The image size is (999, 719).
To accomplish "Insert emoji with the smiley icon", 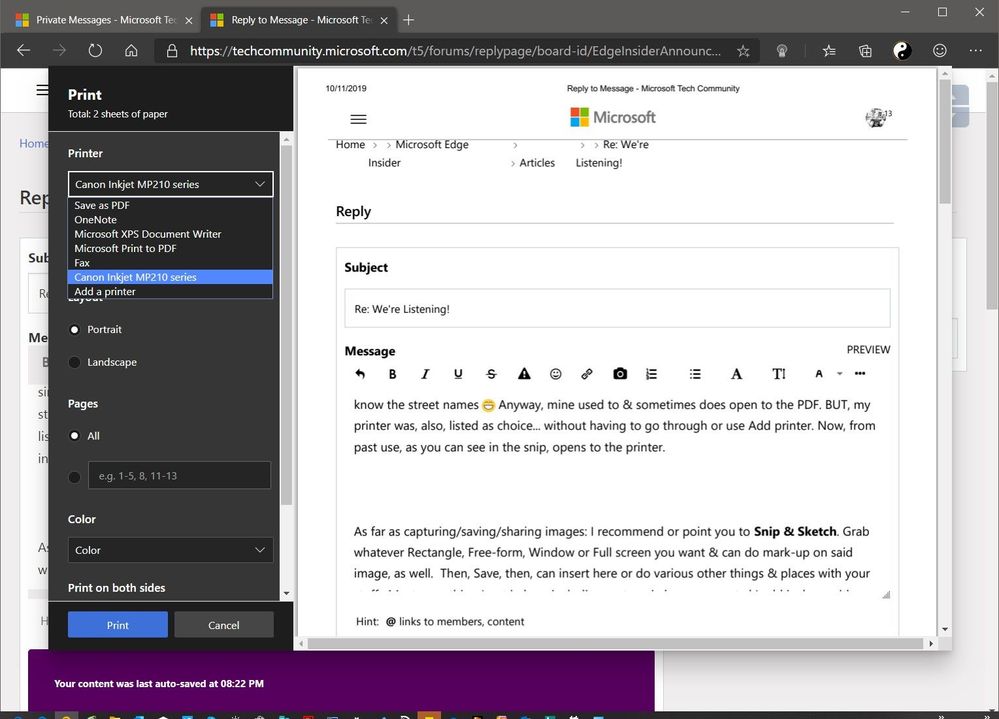I will point(556,374).
